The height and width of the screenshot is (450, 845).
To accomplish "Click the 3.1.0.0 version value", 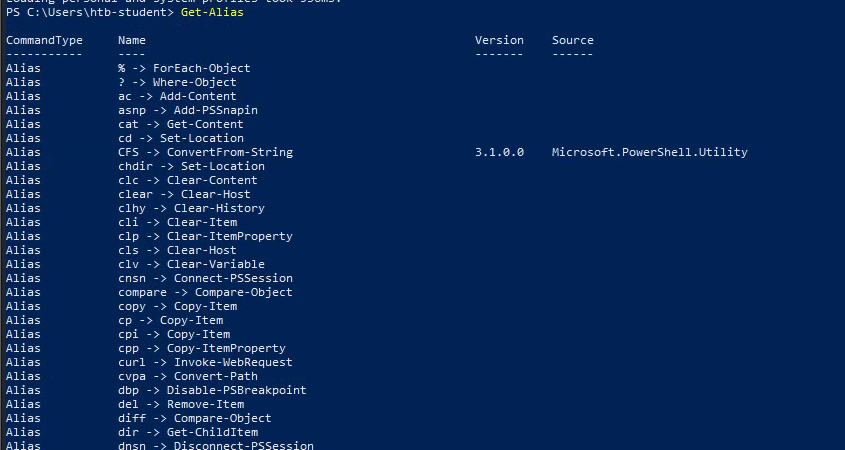I will (499, 152).
